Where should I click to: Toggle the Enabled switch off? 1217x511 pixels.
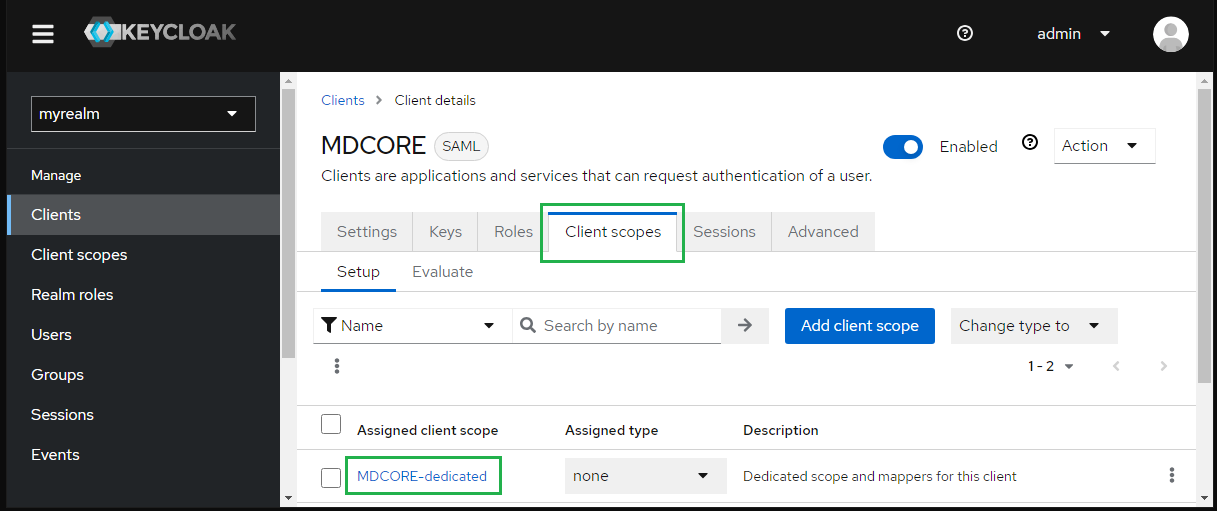pyautogui.click(x=903, y=147)
